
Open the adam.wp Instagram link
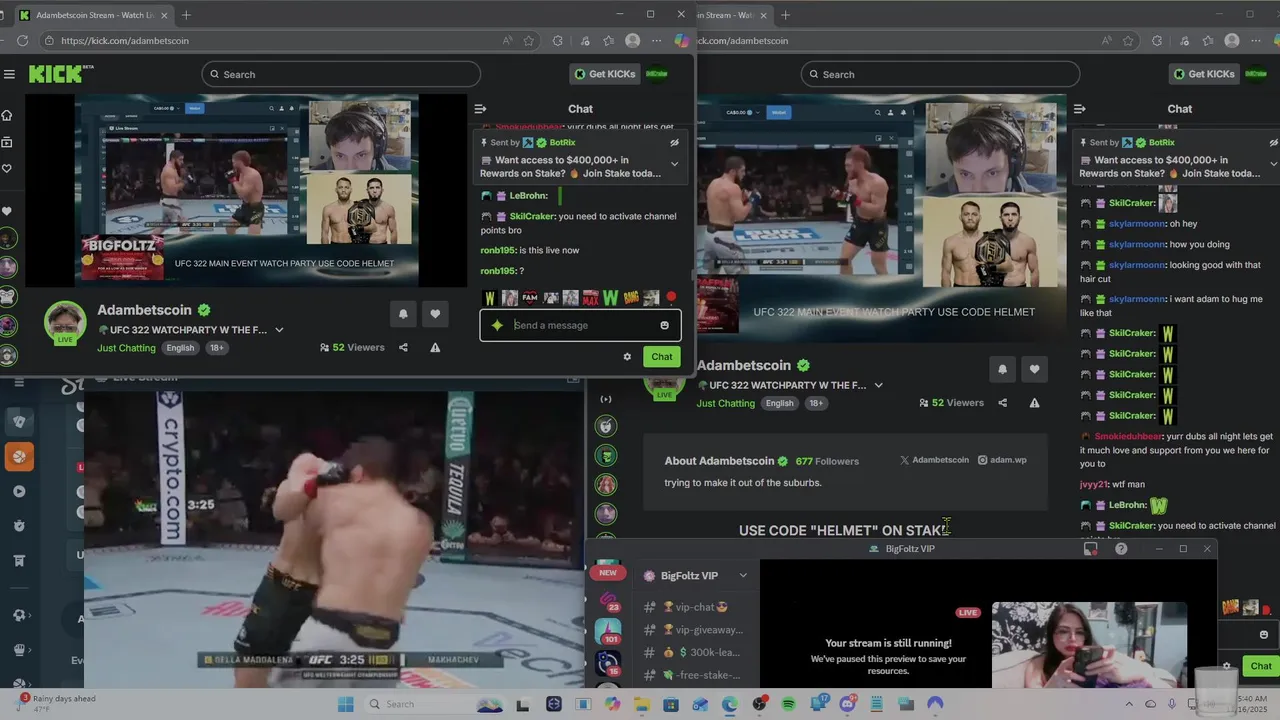pyautogui.click(x=1002, y=460)
